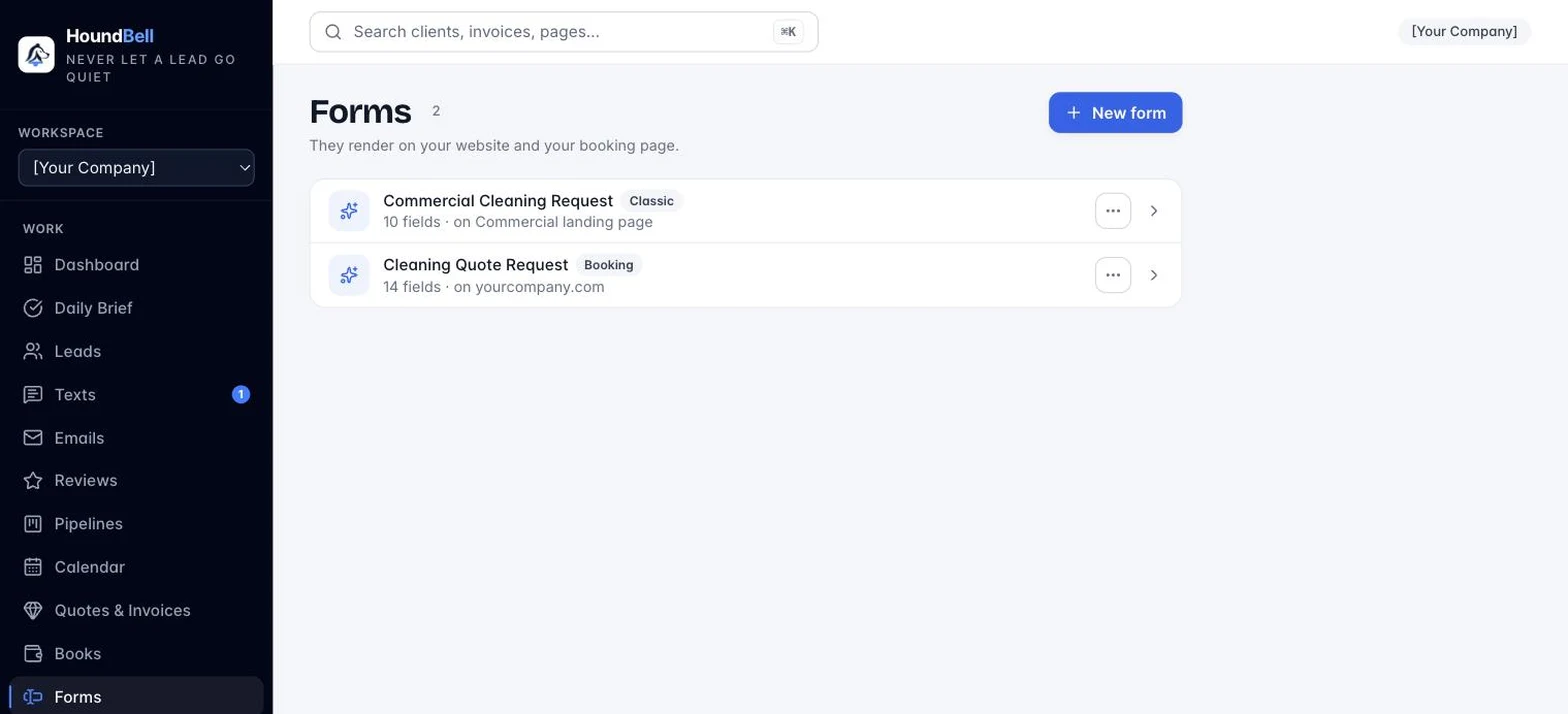
Task: Click the Classic badge
Action: click(x=651, y=201)
